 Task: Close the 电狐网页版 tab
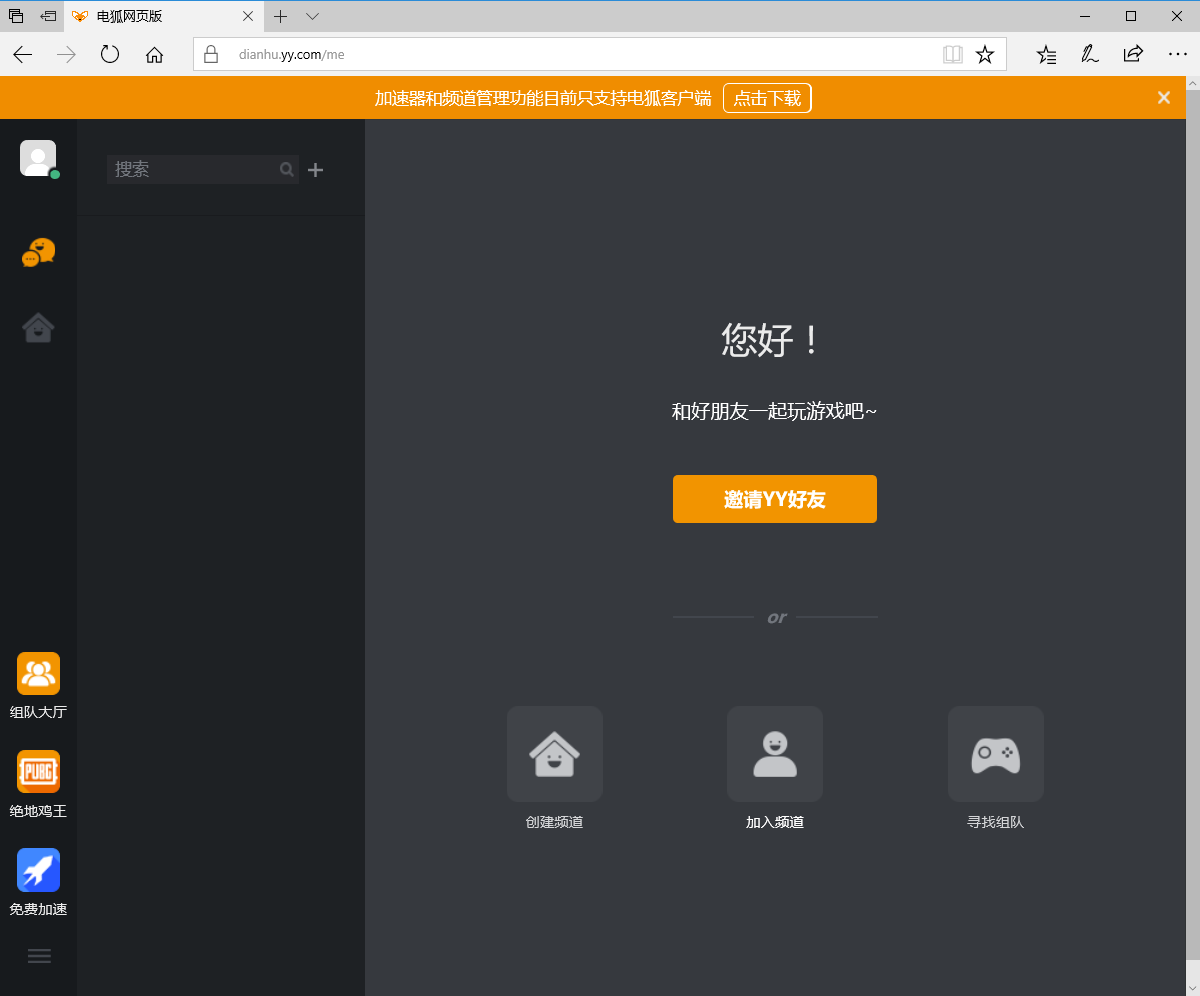pyautogui.click(x=248, y=16)
